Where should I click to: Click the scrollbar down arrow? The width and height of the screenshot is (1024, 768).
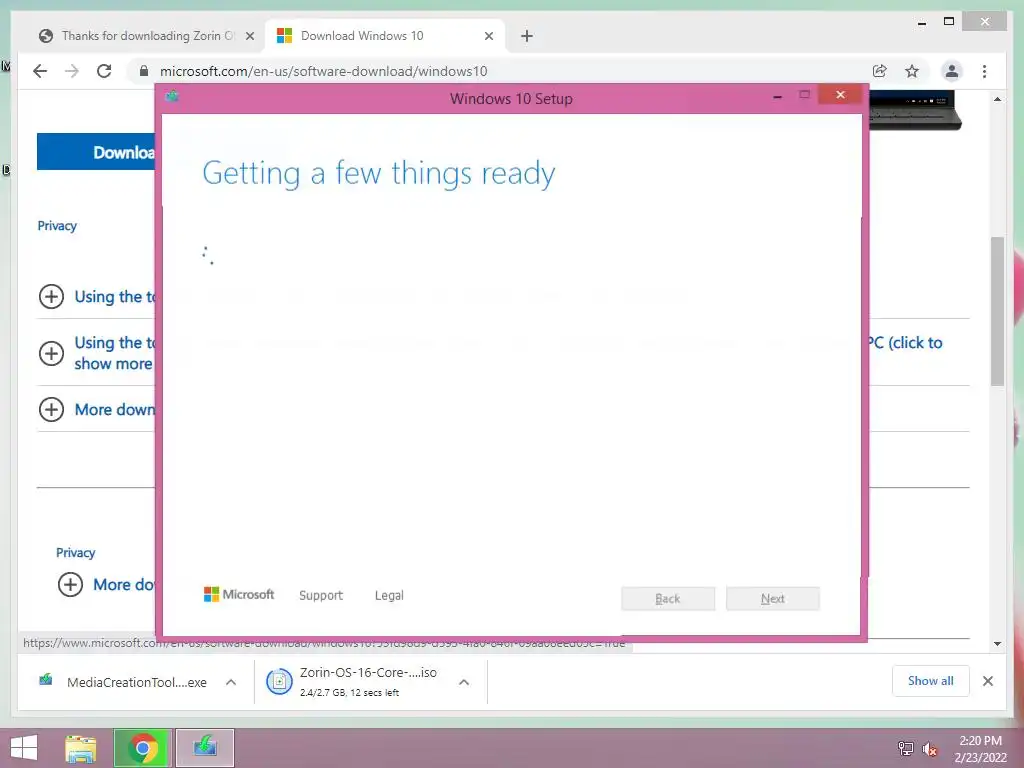coord(997,644)
